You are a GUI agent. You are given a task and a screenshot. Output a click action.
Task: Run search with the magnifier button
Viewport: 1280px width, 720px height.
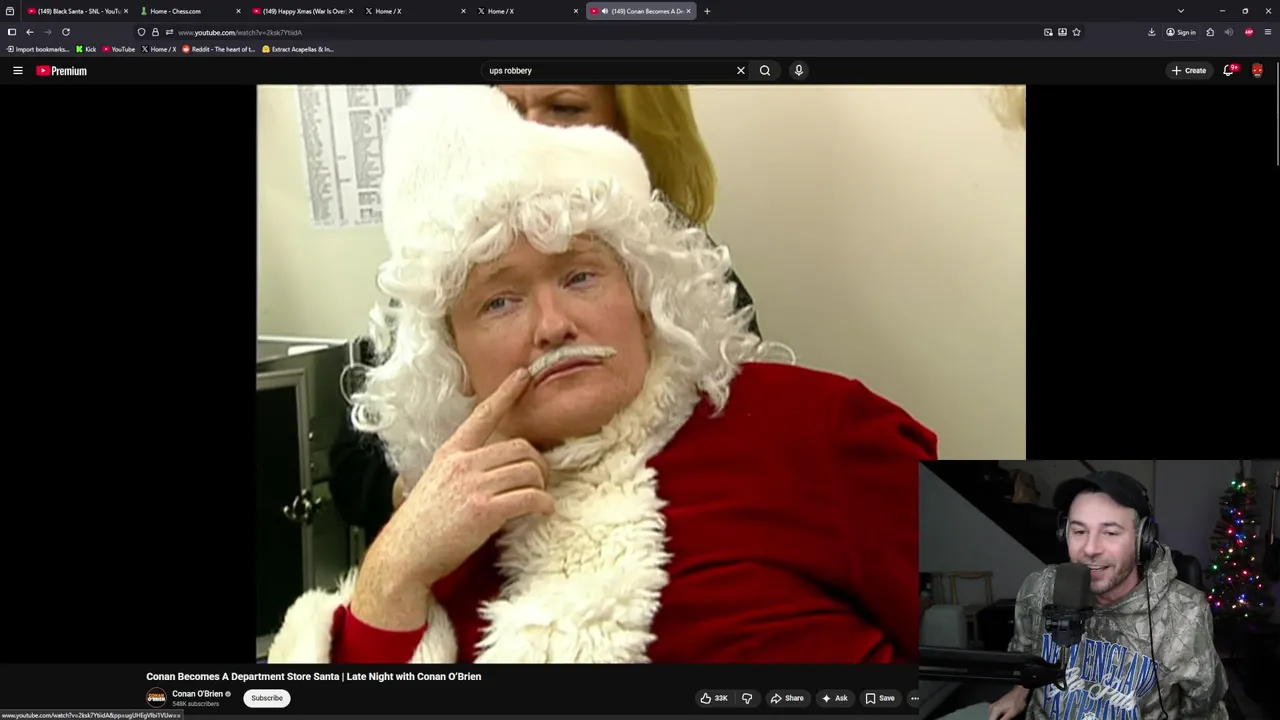765,71
